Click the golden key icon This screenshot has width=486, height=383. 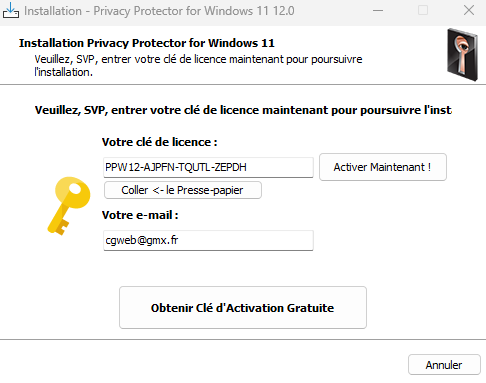click(69, 206)
